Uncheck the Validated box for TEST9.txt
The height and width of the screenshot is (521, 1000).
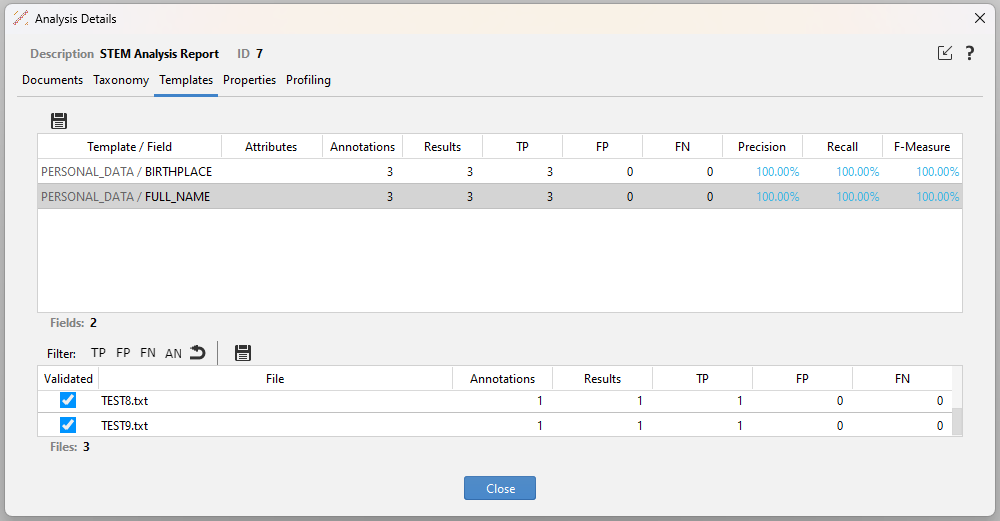coord(68,426)
